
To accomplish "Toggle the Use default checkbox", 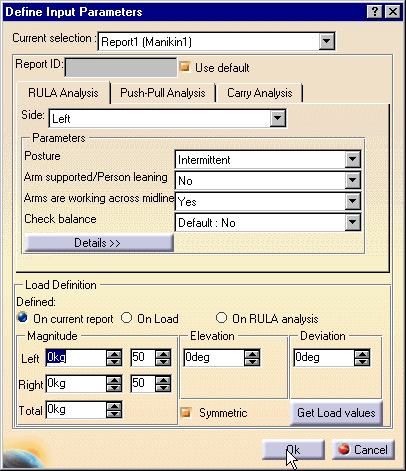I will 185,67.
